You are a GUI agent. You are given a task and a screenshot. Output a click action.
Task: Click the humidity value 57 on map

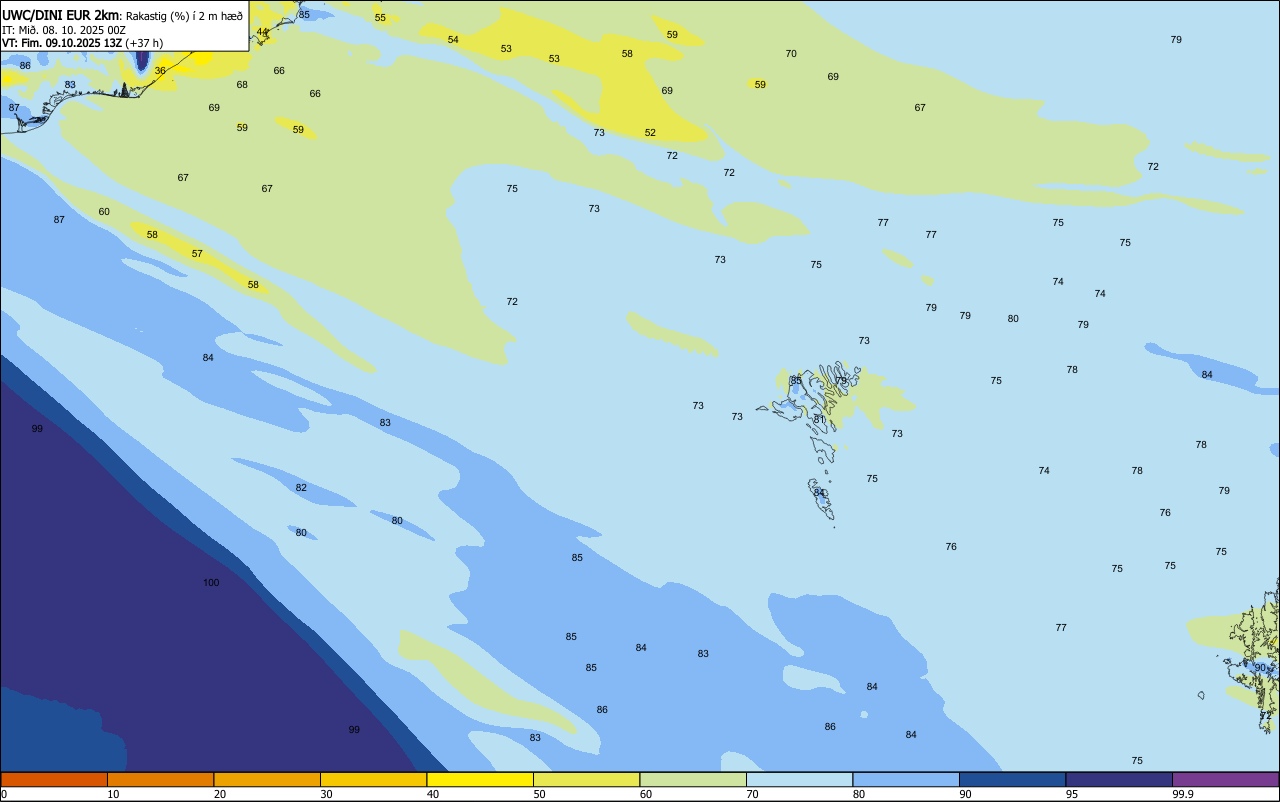(197, 254)
